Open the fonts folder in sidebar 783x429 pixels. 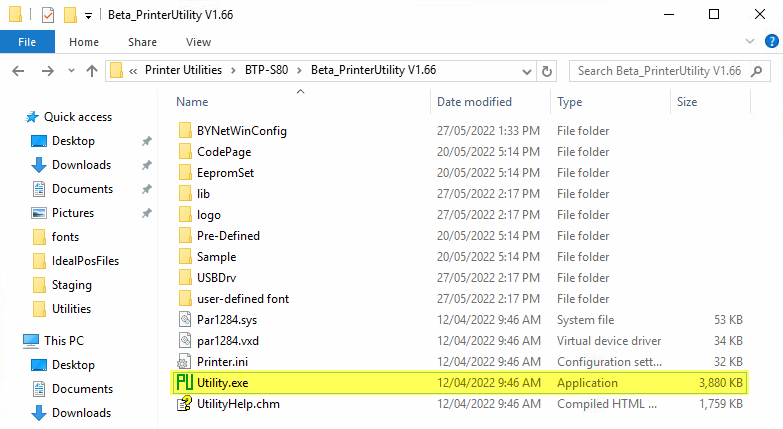pyautogui.click(x=65, y=237)
